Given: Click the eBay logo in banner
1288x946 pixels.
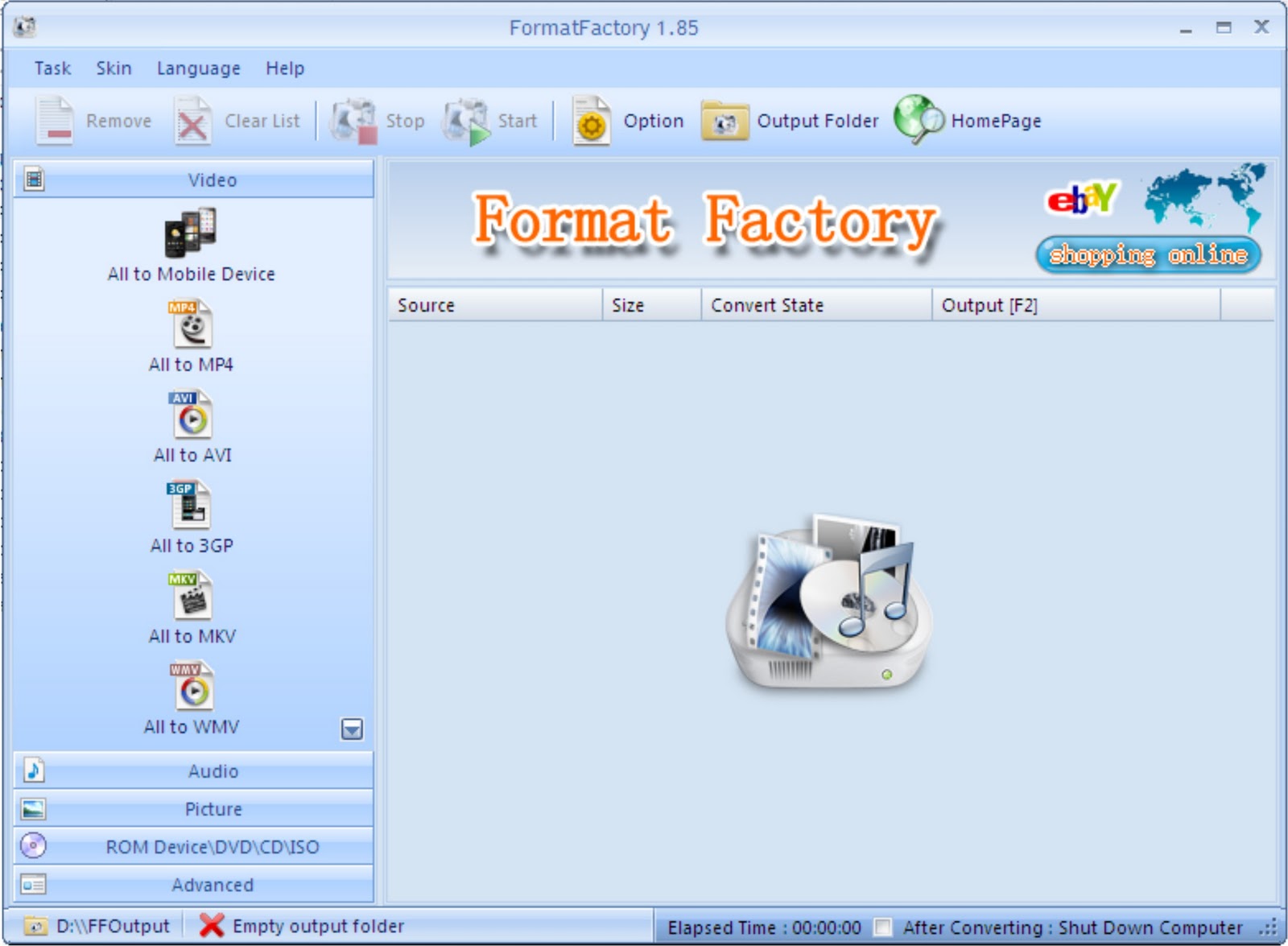Looking at the screenshot, I should [x=1083, y=198].
